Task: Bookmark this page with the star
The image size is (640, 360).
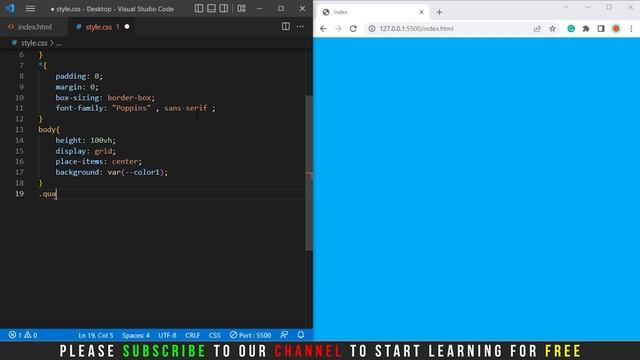Action: tap(552, 29)
